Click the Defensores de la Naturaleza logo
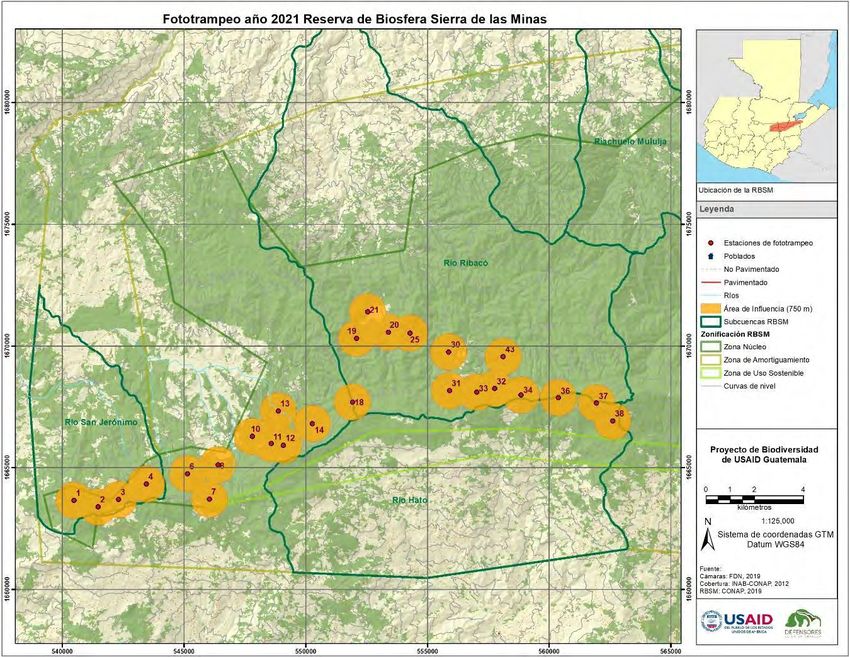 809,624
